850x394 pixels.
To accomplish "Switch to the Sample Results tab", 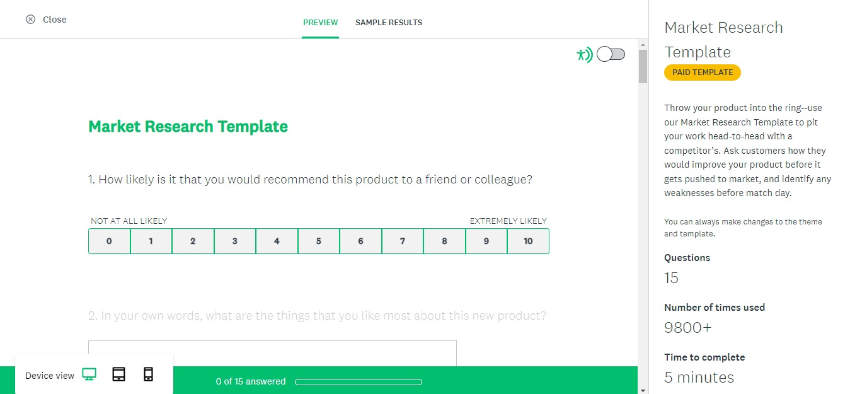I will (389, 22).
